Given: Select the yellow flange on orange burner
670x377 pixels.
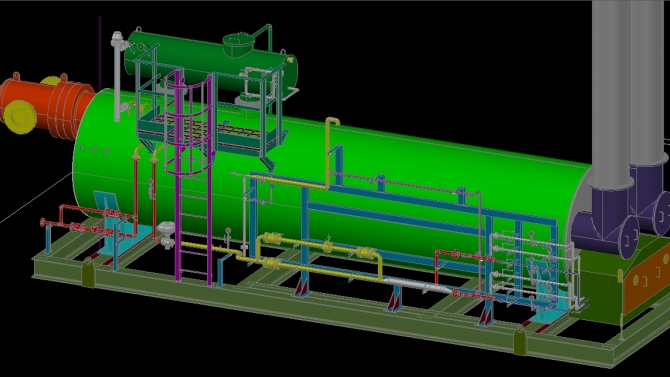Looking at the screenshot, I should point(19,117).
